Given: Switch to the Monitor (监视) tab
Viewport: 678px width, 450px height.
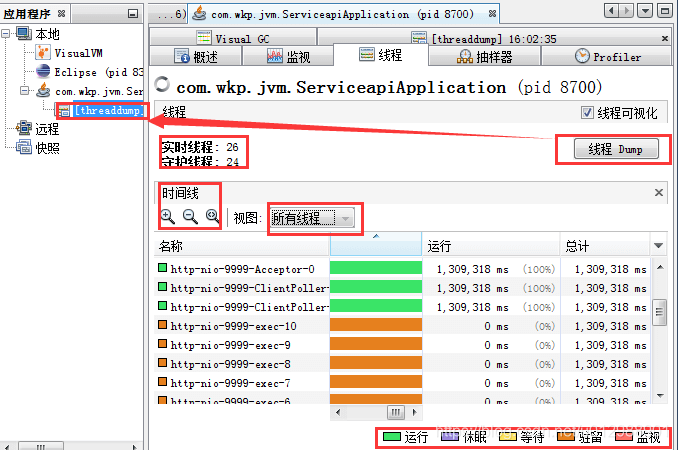Looking at the screenshot, I should (288, 56).
